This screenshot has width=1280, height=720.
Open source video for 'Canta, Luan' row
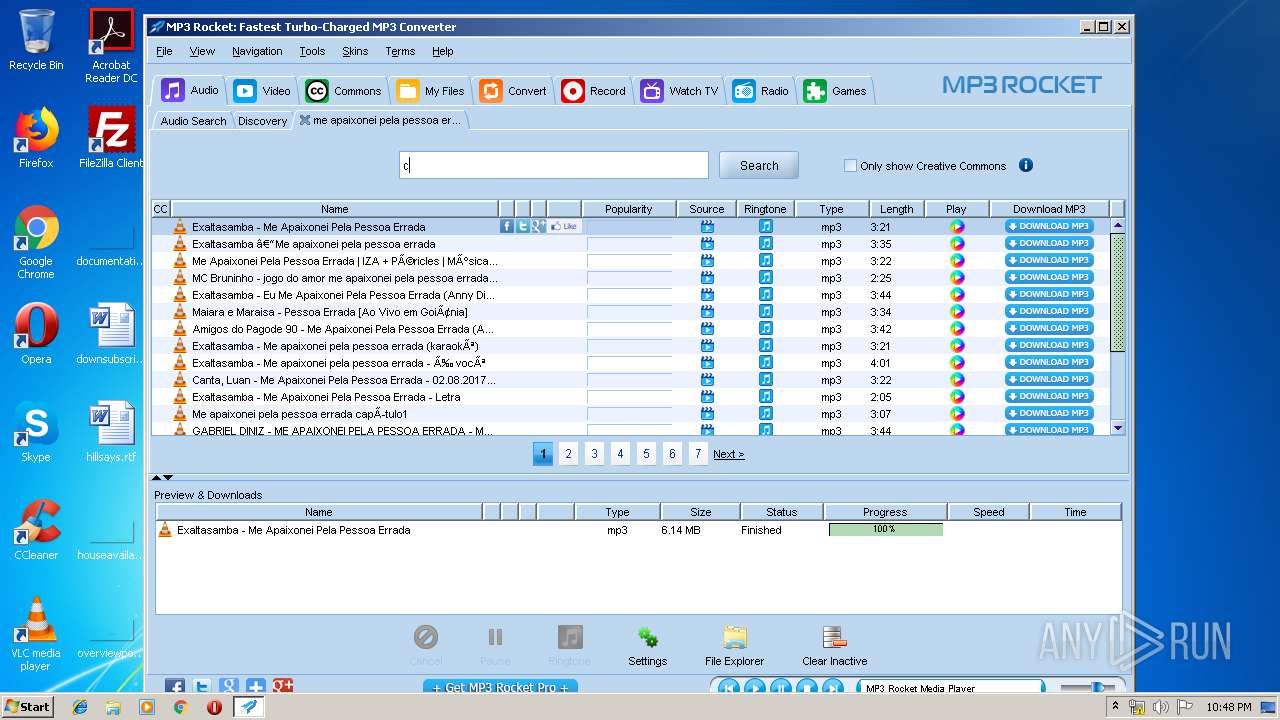coord(707,379)
